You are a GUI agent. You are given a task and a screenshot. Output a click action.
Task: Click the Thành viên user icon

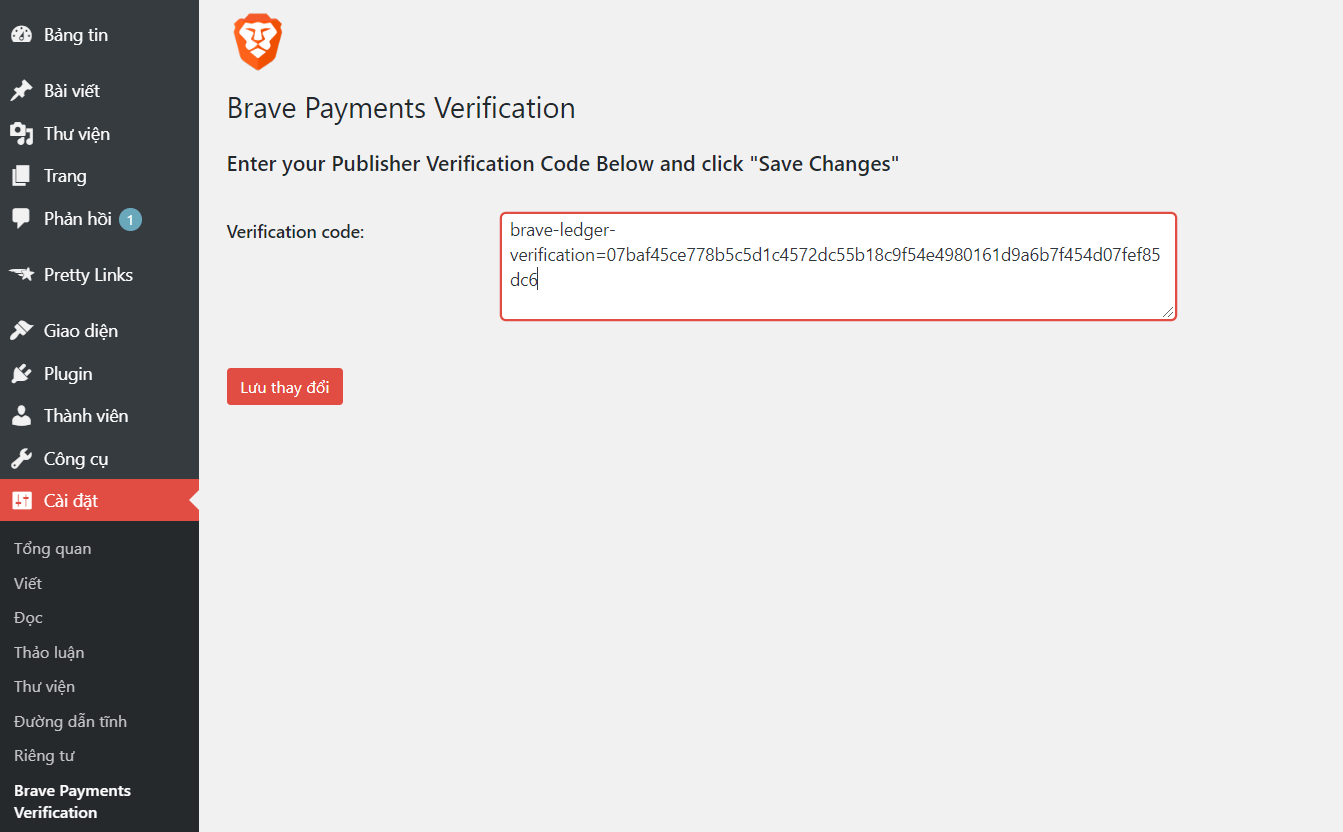tap(21, 416)
